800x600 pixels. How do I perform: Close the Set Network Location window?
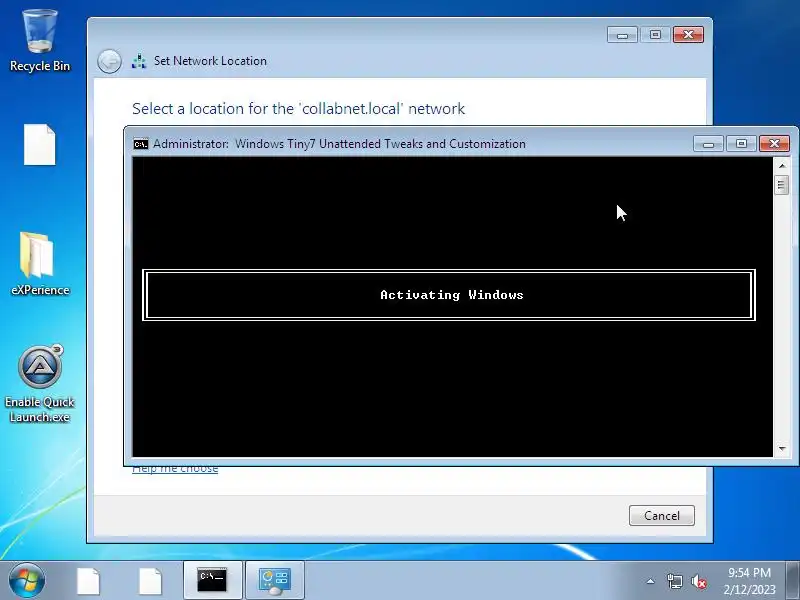pos(689,35)
